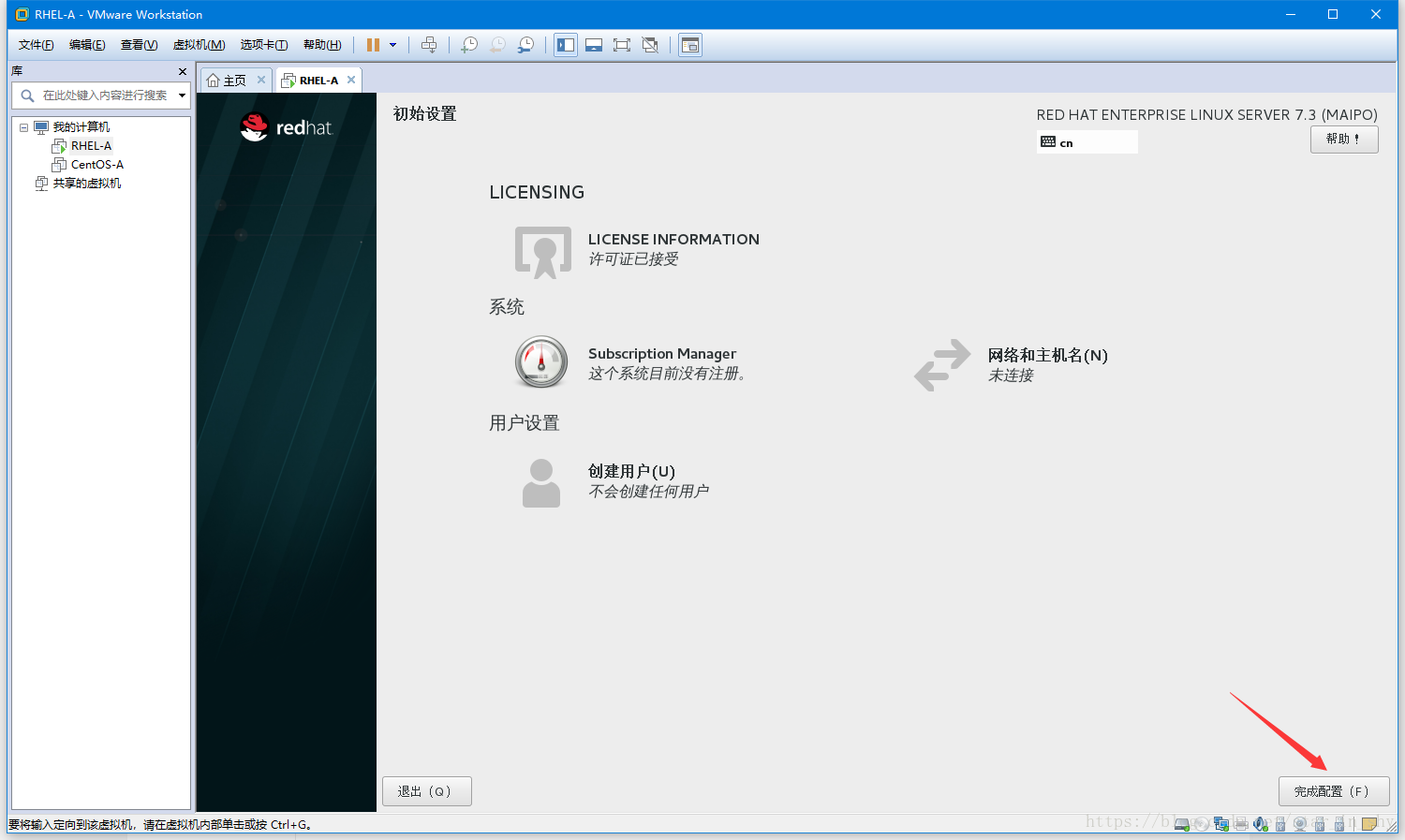
Task: Open 网络和主机名(N) network settings icon
Action: (942, 364)
